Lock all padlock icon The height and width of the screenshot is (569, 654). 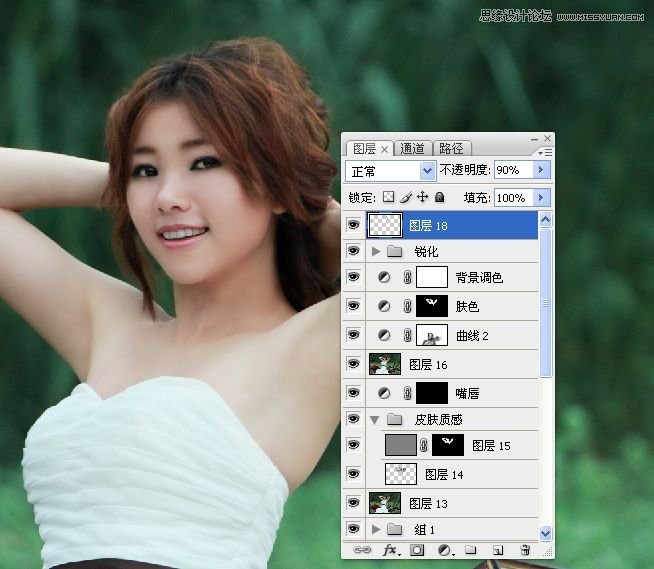(439, 197)
